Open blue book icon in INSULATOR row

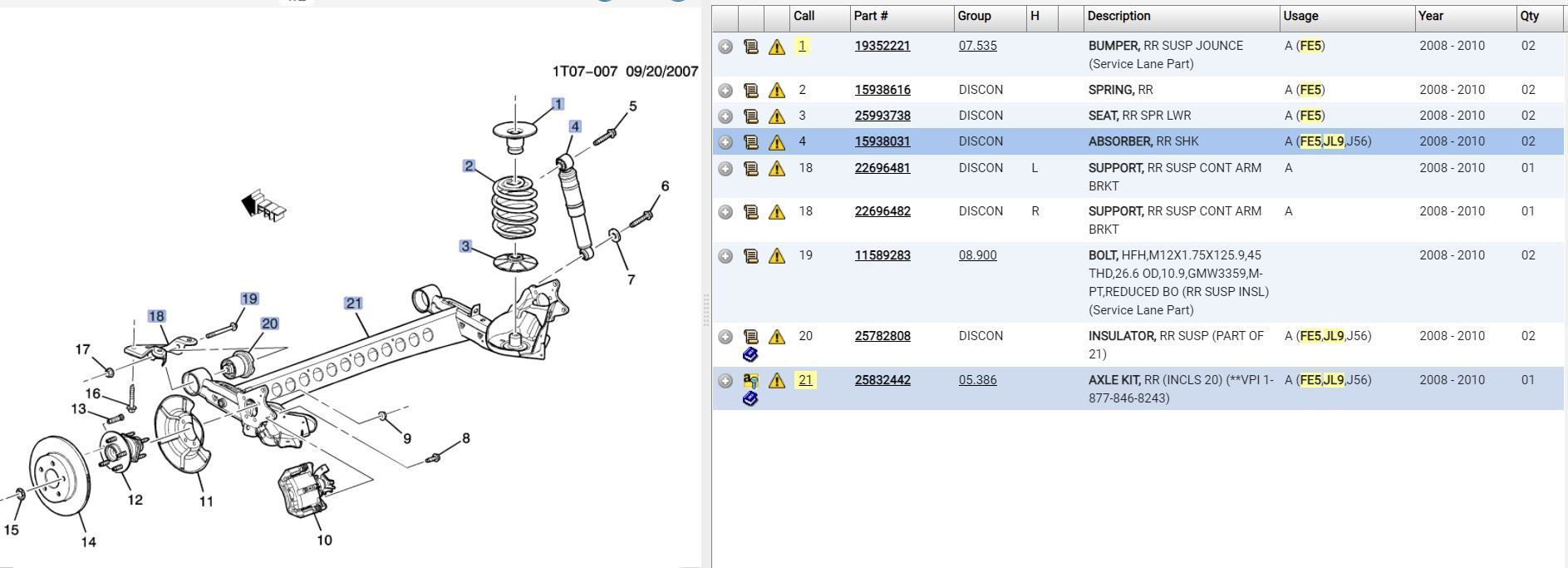[x=750, y=355]
